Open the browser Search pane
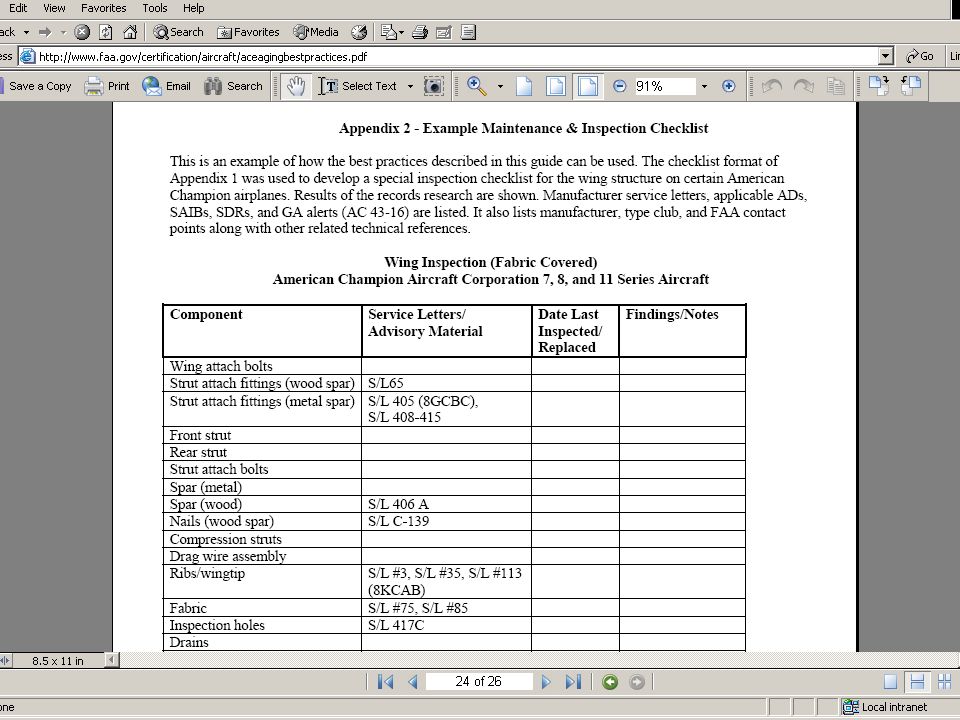This screenshot has width=960, height=720. pos(178,32)
